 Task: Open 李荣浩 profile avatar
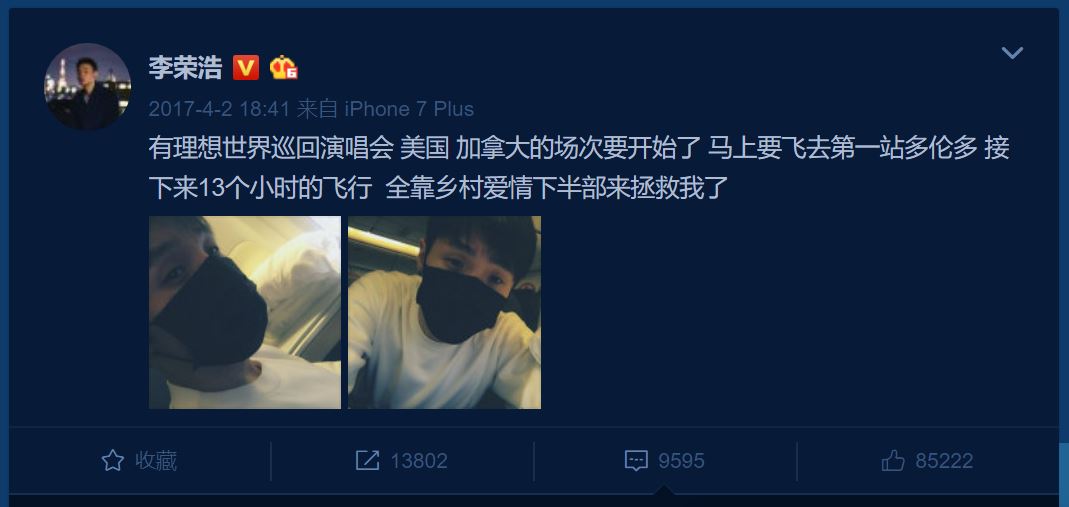[87, 87]
